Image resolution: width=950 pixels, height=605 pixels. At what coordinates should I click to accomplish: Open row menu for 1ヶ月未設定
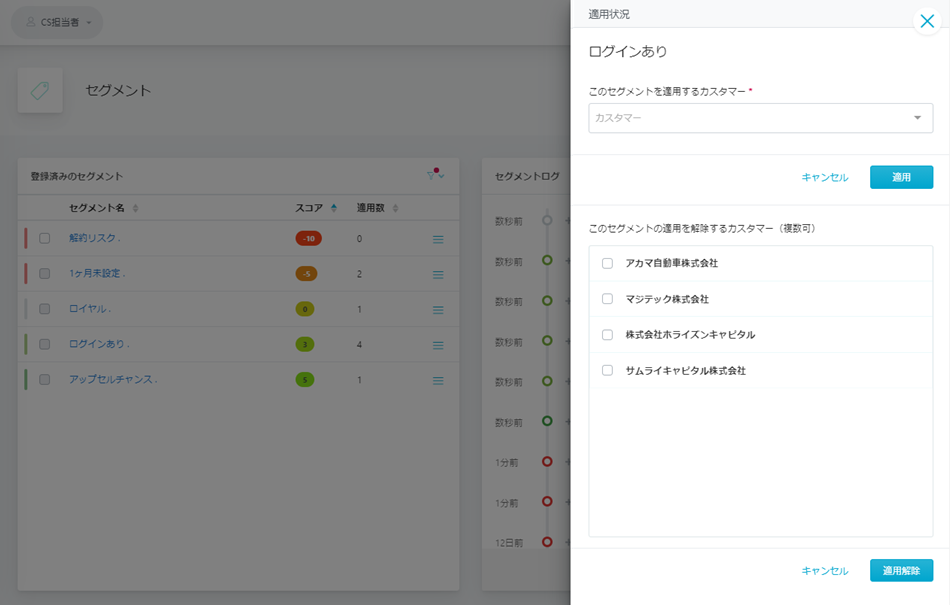tap(438, 274)
